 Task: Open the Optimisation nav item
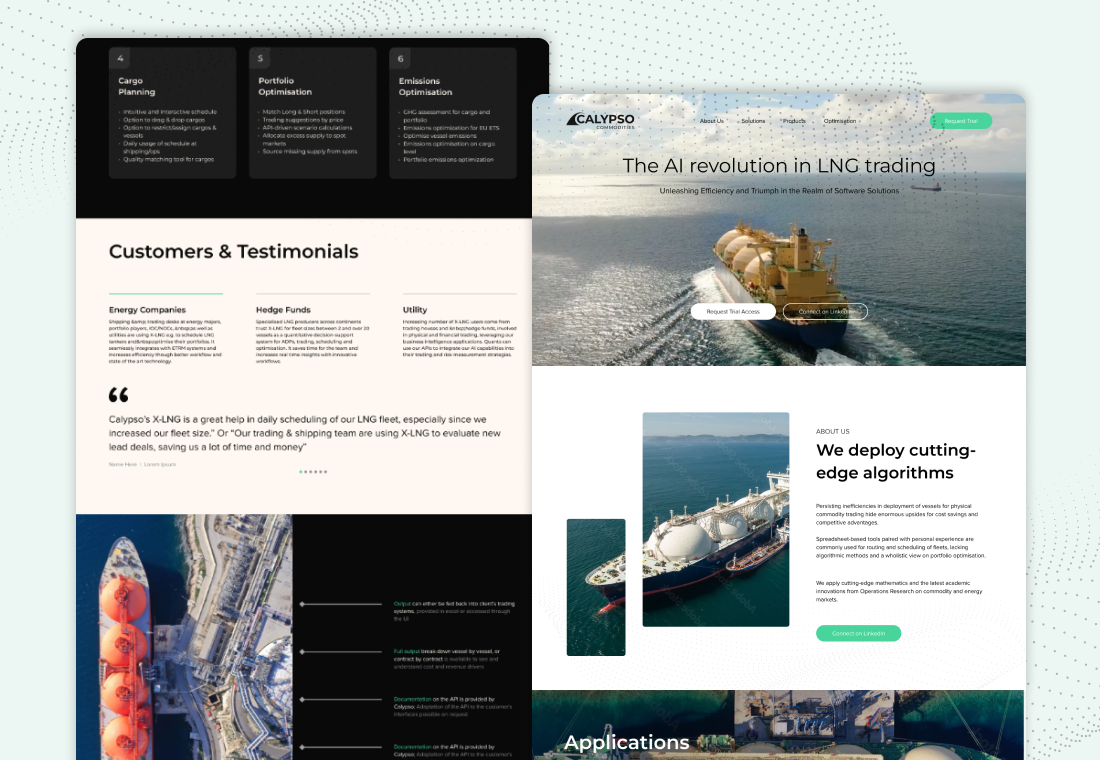click(840, 121)
